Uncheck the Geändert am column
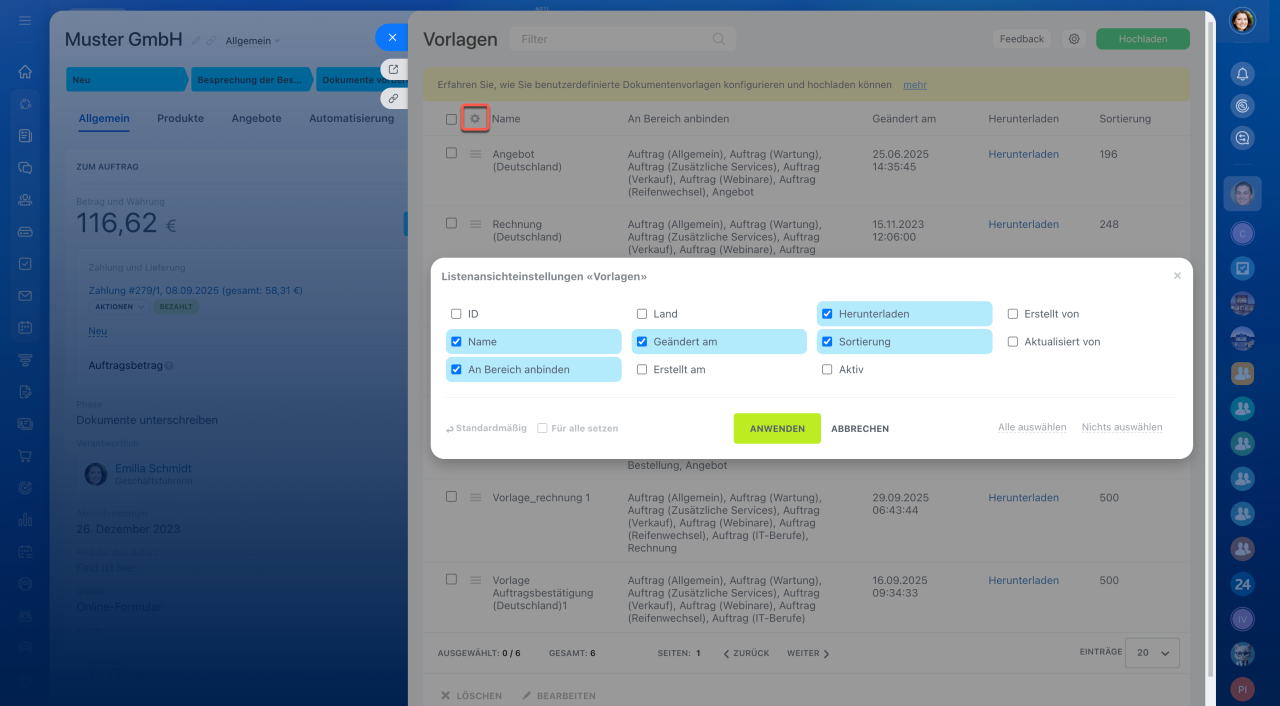This screenshot has height=706, width=1280. point(642,342)
